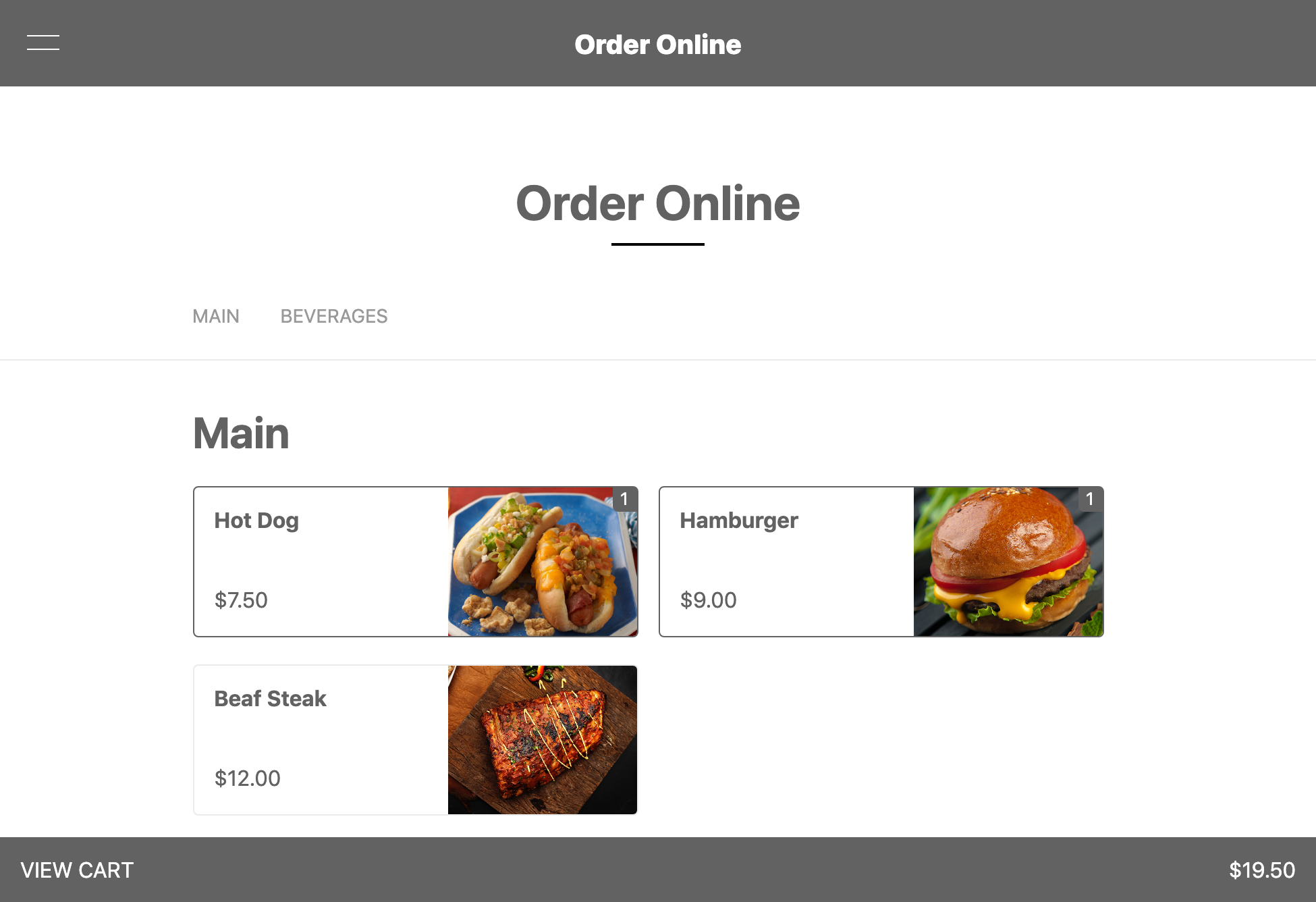Screen dimensions: 1316x902
Task: Select the BEVERAGES menu tab
Action: pyautogui.click(x=333, y=316)
